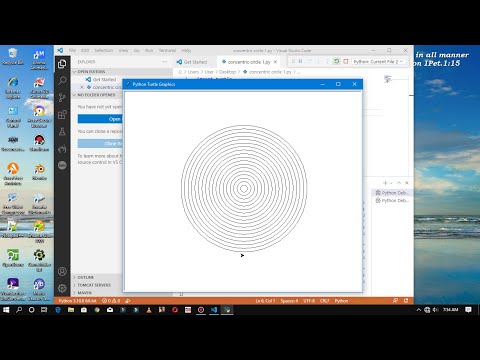Open the Terminal menu
This screenshot has width=480, height=360.
click(167, 50)
